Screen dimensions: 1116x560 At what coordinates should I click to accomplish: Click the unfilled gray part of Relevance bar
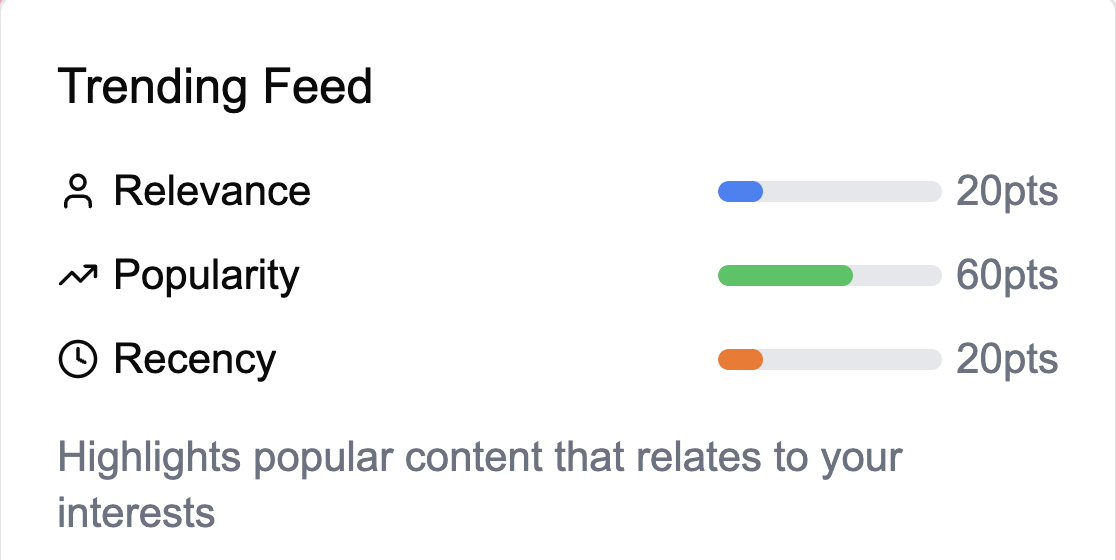tap(852, 191)
